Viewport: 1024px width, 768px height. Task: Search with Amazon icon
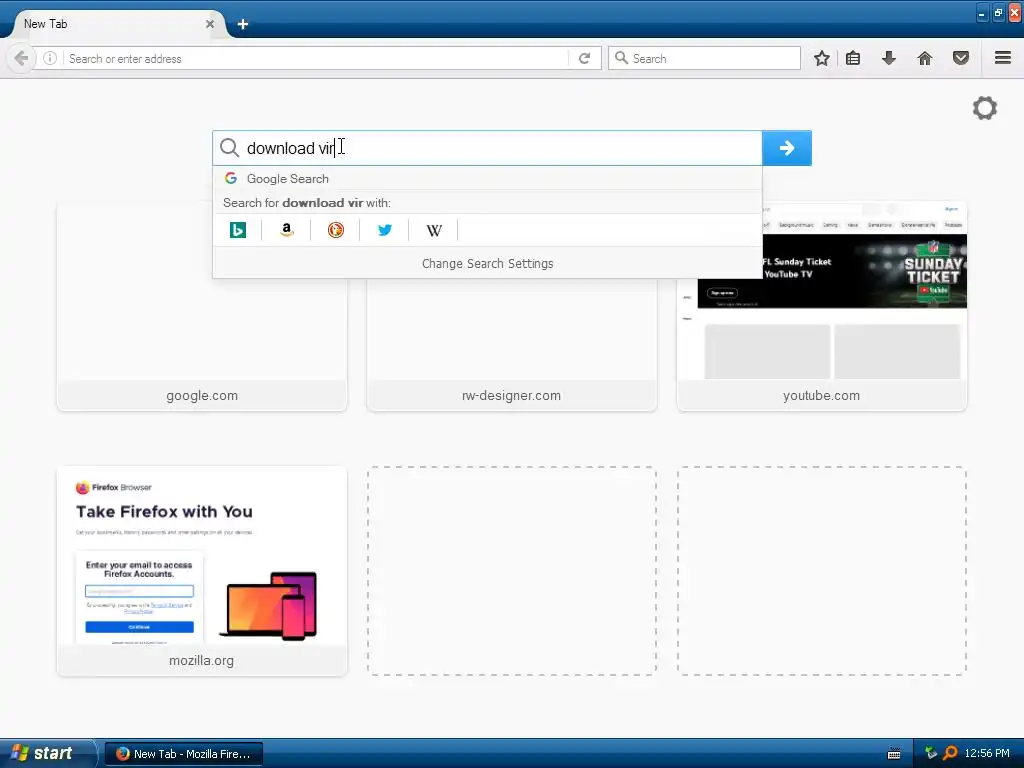(x=287, y=230)
